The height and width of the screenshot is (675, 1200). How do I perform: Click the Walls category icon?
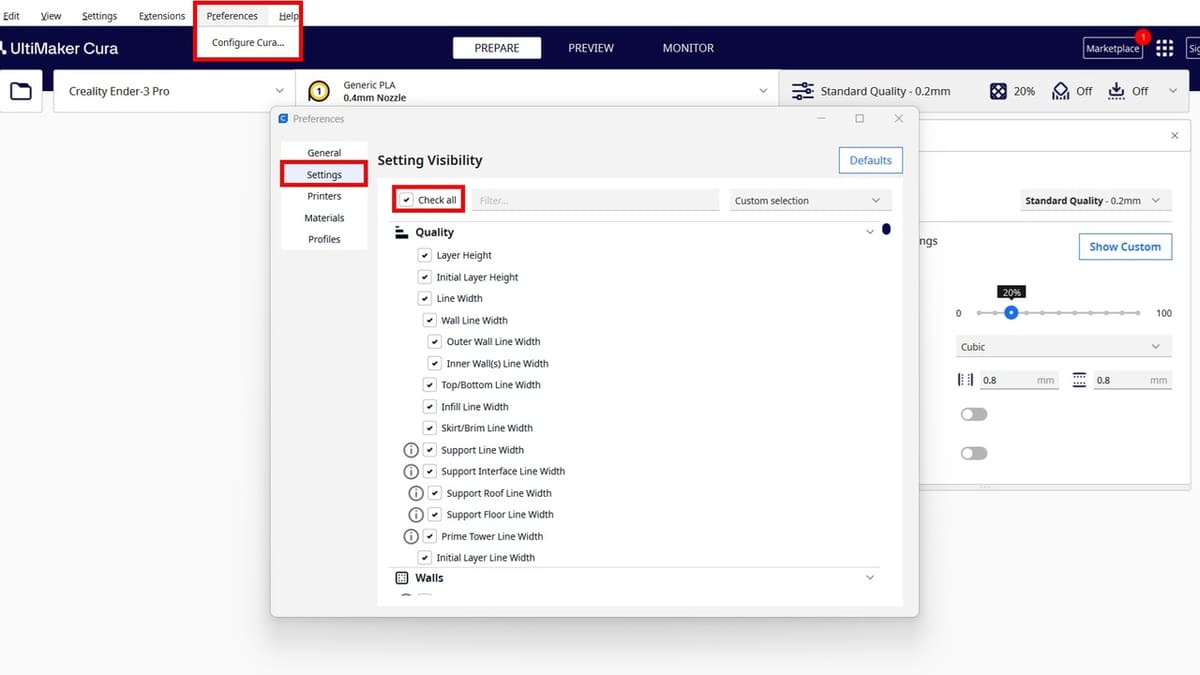point(402,578)
